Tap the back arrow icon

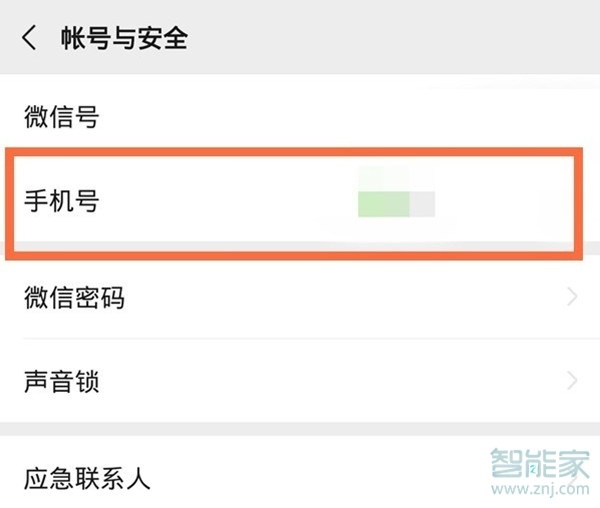pos(29,38)
